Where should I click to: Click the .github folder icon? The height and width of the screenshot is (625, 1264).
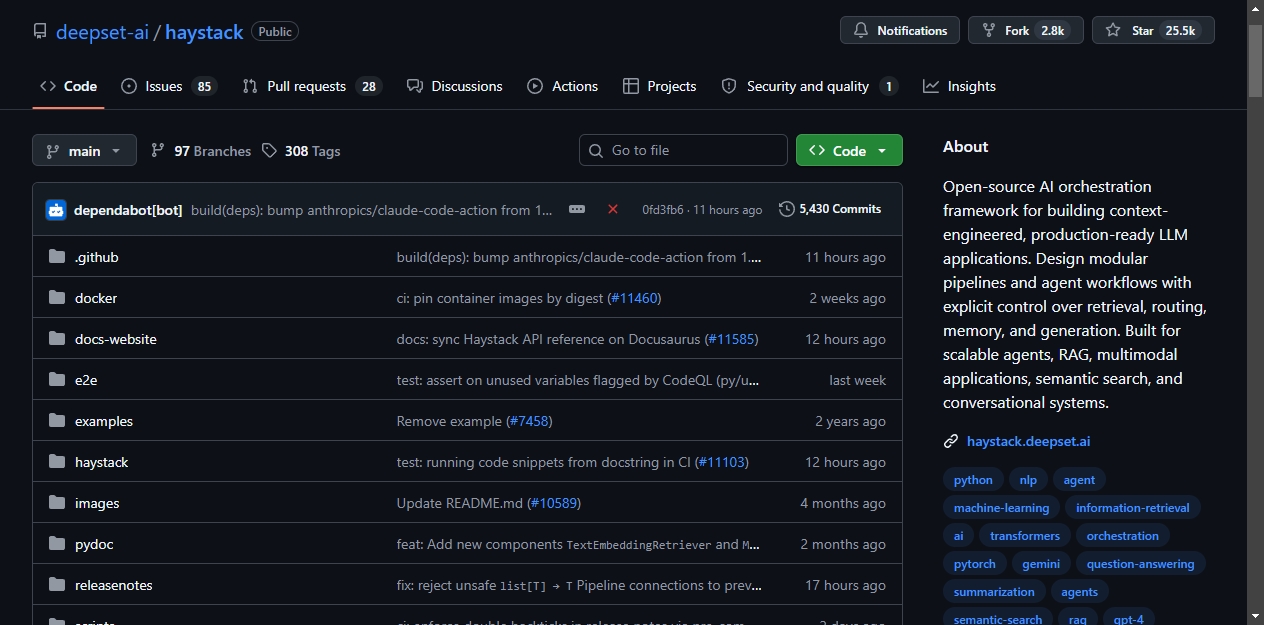(x=57, y=257)
